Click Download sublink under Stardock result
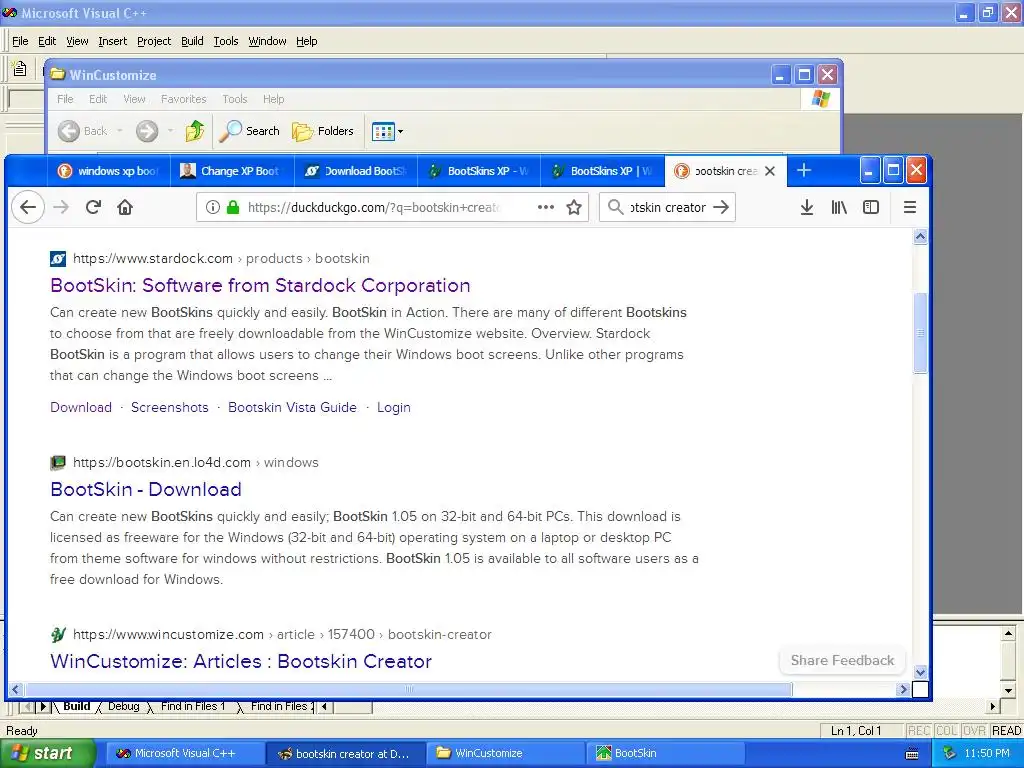Image resolution: width=1024 pixels, height=768 pixels. pos(81,408)
